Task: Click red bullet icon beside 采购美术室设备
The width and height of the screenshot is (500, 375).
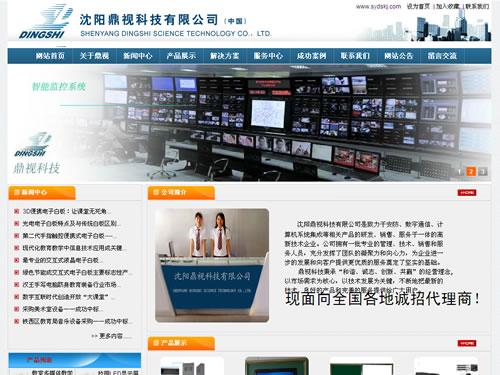Action: click(16, 309)
